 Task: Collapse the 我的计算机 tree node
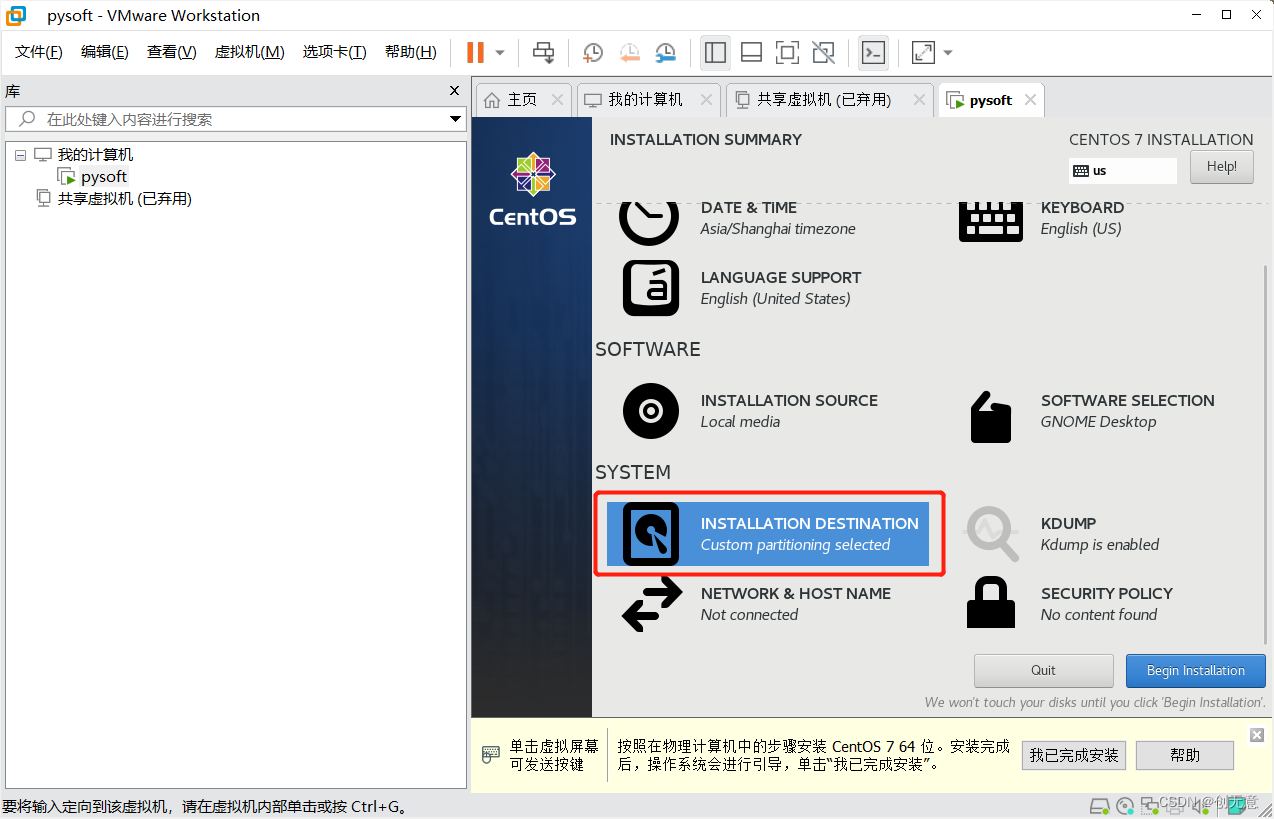[x=20, y=155]
